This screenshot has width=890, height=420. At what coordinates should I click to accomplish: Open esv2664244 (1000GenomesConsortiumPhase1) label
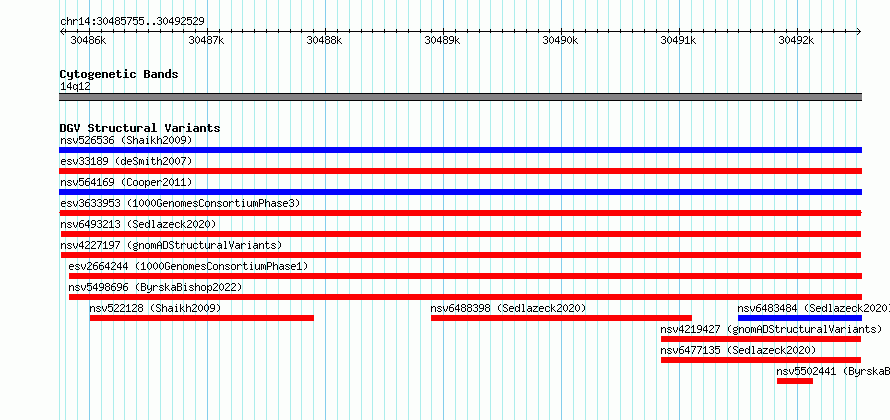click(x=188, y=266)
